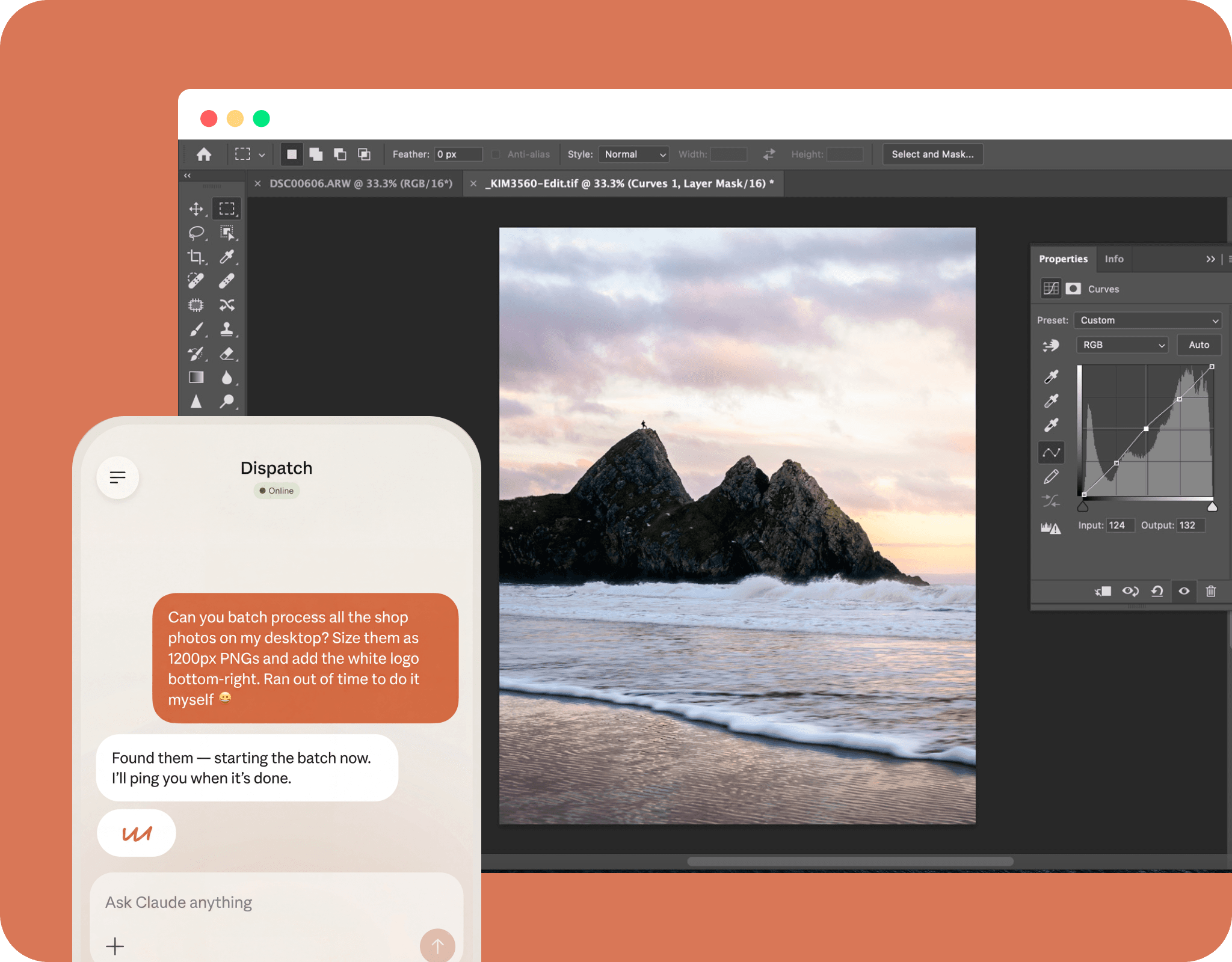Choose the pencil draw-curve tool in Curves
Viewport: 1232px width, 962px height.
point(1051,477)
